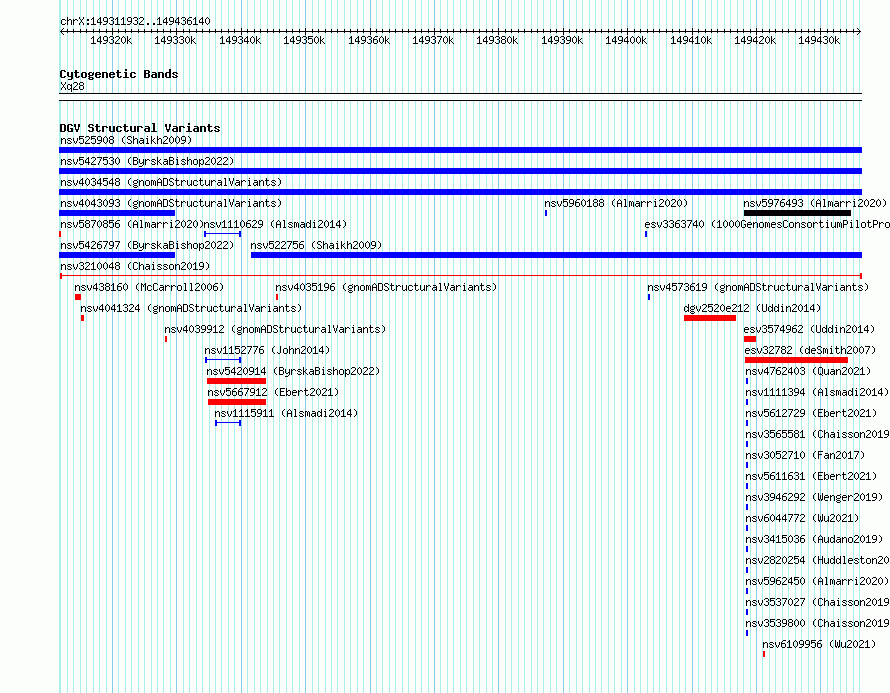Click the 149320k ruler tick label
The width and height of the screenshot is (890, 693).
point(111,40)
